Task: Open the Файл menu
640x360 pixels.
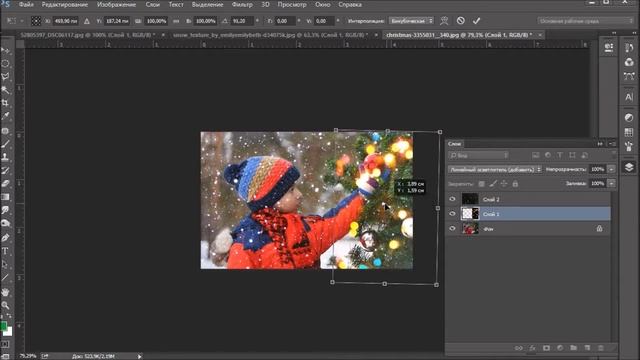Action: pos(27,4)
